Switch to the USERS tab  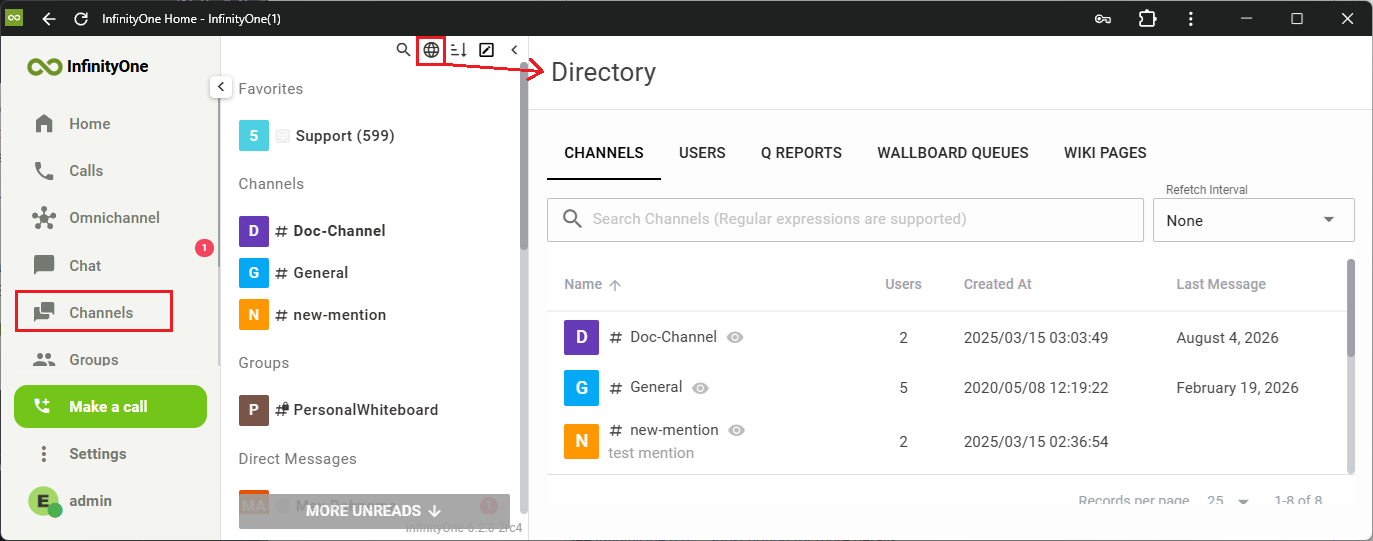click(x=702, y=153)
